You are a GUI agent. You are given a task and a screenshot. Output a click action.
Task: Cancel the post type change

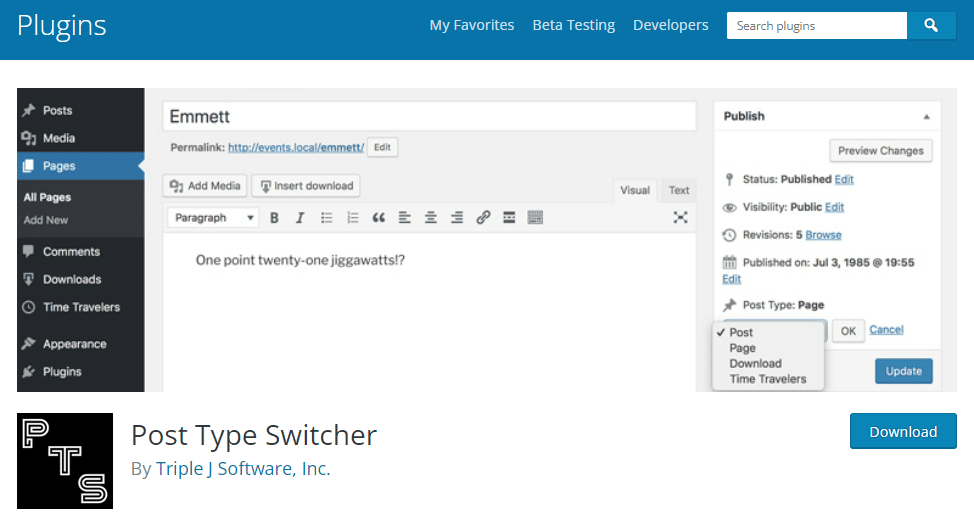(x=886, y=330)
